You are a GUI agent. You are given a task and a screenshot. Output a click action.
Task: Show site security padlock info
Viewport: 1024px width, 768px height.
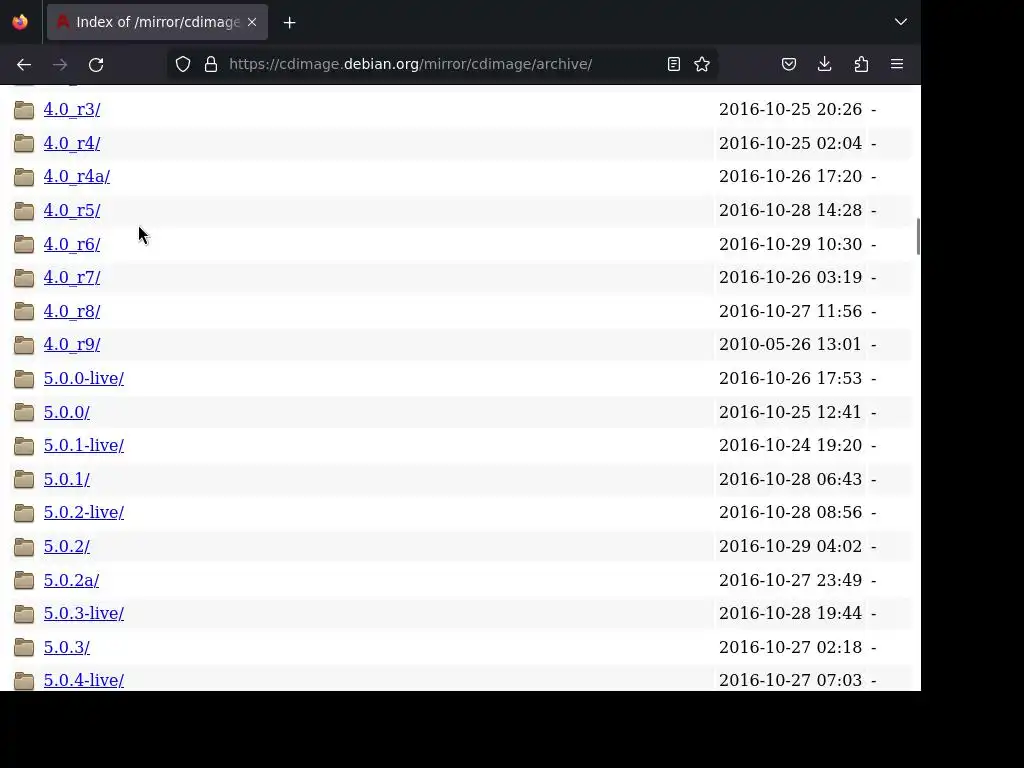(x=210, y=64)
